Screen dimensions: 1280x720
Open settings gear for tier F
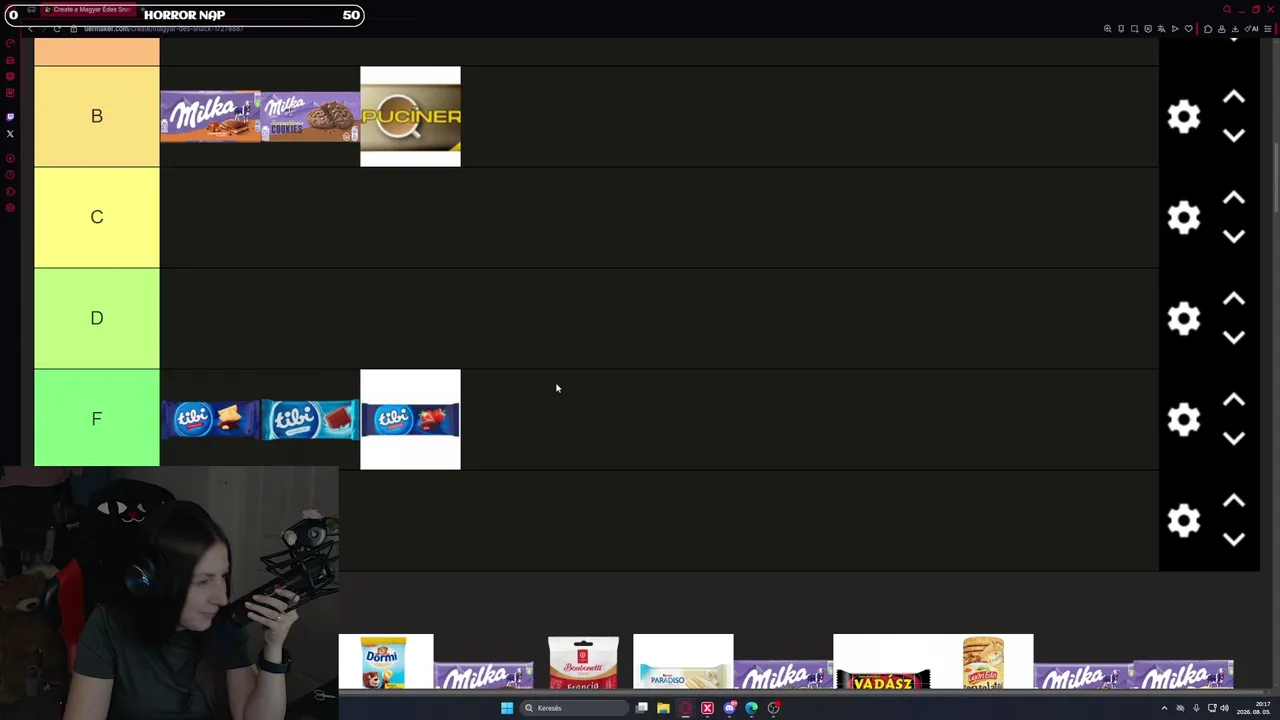(x=1184, y=420)
